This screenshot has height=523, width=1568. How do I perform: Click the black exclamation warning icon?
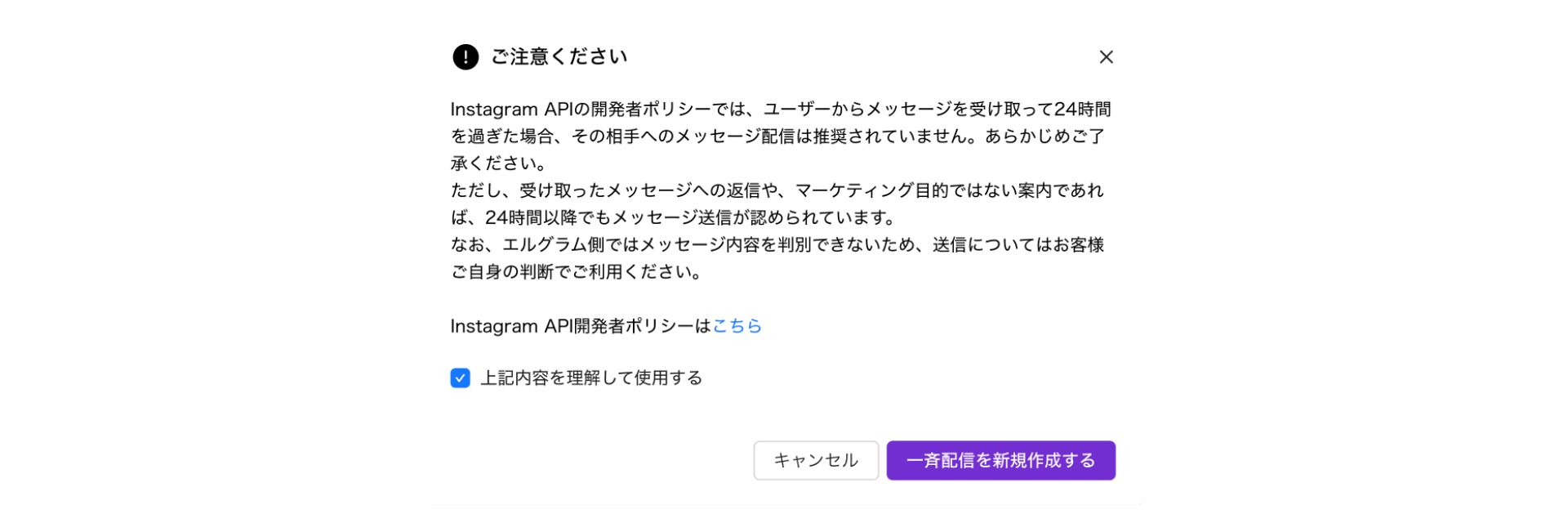[465, 57]
